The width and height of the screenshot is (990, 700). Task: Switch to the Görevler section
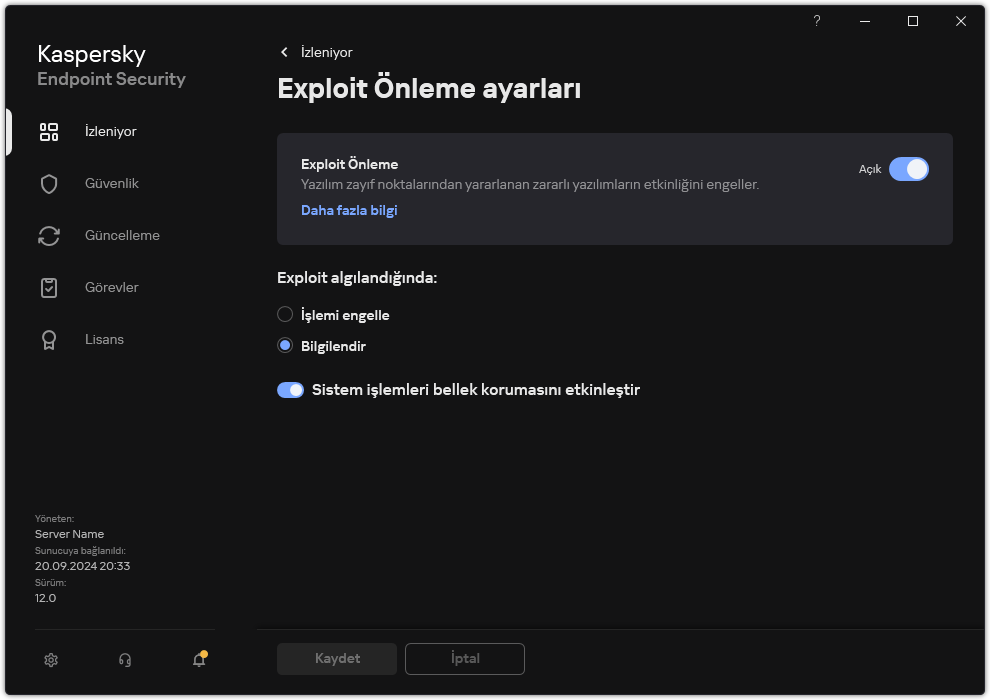point(112,288)
